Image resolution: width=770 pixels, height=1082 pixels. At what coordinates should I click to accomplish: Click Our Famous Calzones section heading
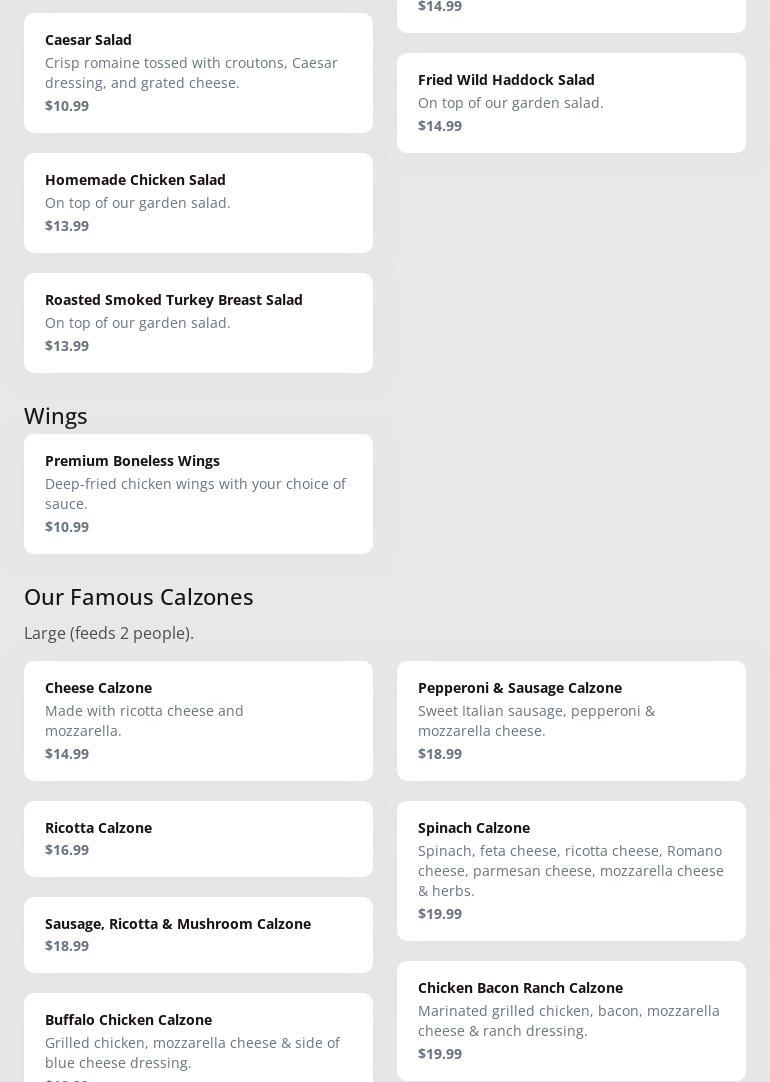coord(139,596)
